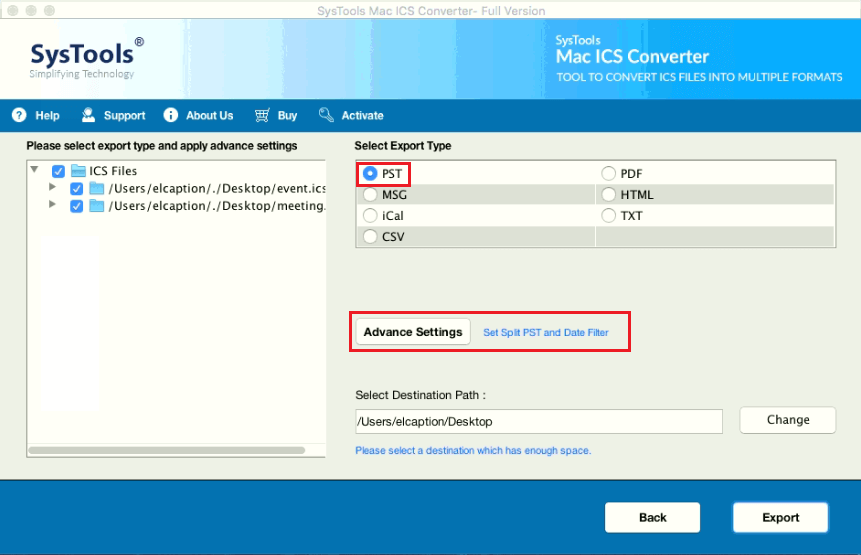Expand the meeting file tree node
The height and width of the screenshot is (555, 861).
pyautogui.click(x=52, y=204)
